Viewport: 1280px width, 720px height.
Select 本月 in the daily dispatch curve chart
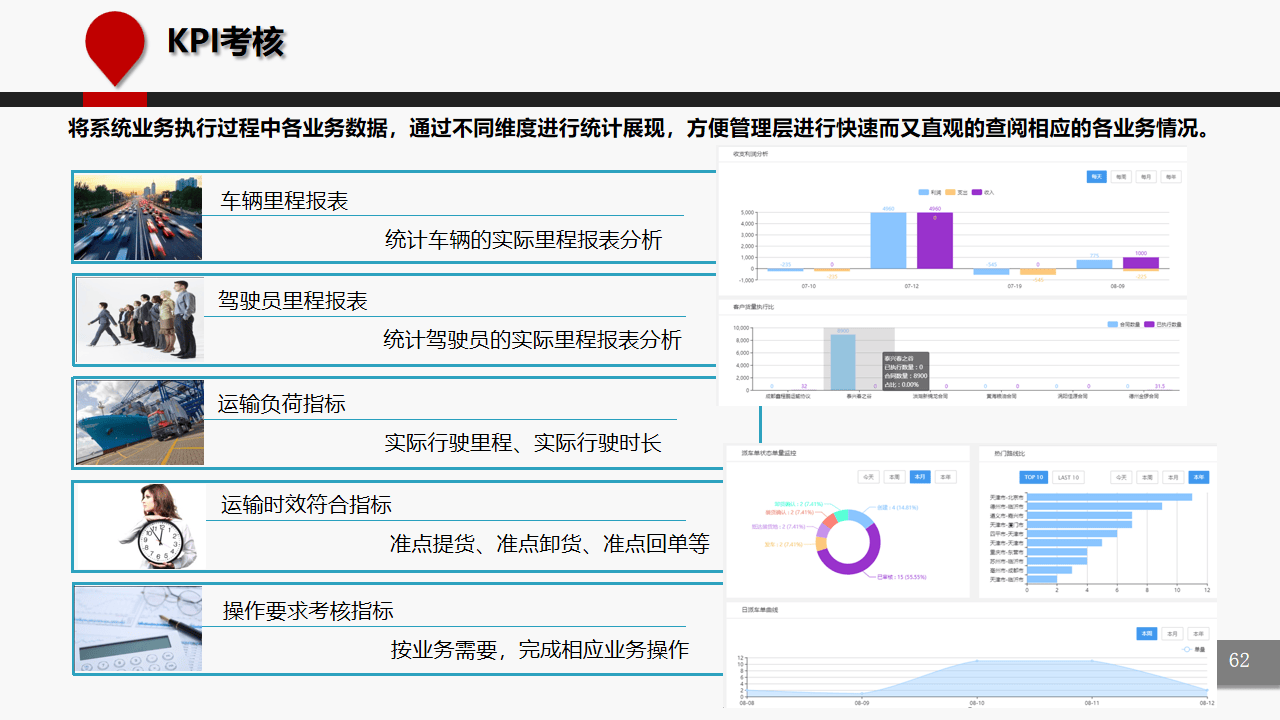click(x=1172, y=634)
